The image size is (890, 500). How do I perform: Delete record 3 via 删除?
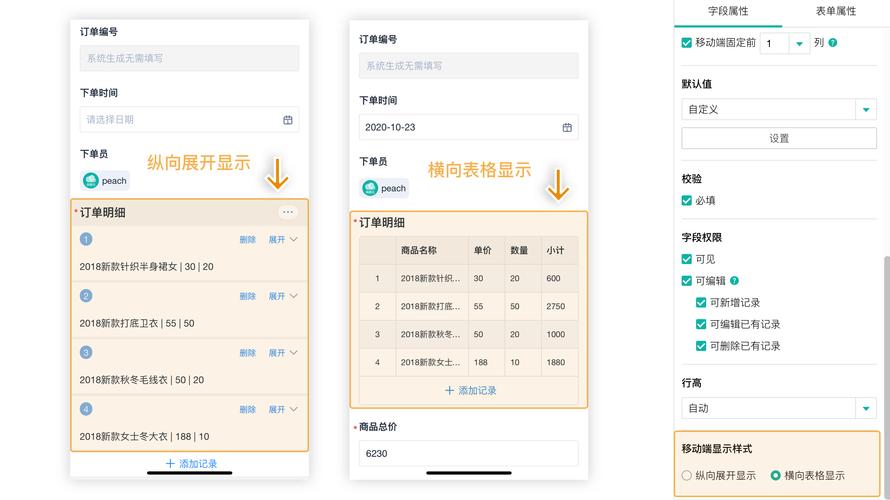click(x=247, y=353)
